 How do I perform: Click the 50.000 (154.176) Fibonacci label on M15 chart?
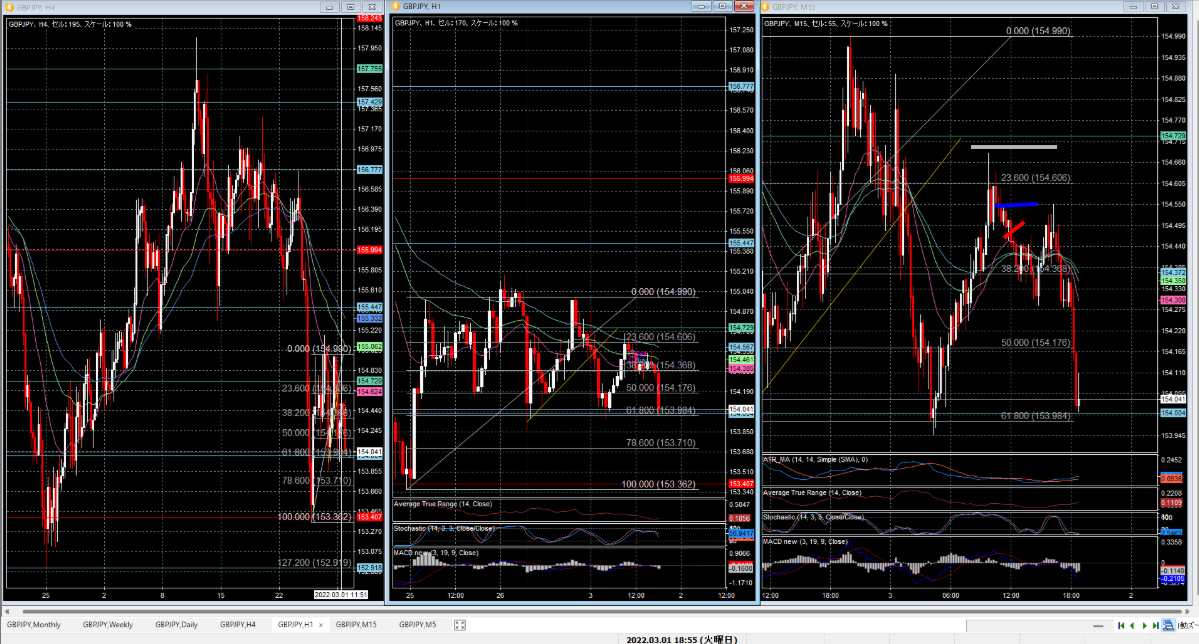point(1035,343)
